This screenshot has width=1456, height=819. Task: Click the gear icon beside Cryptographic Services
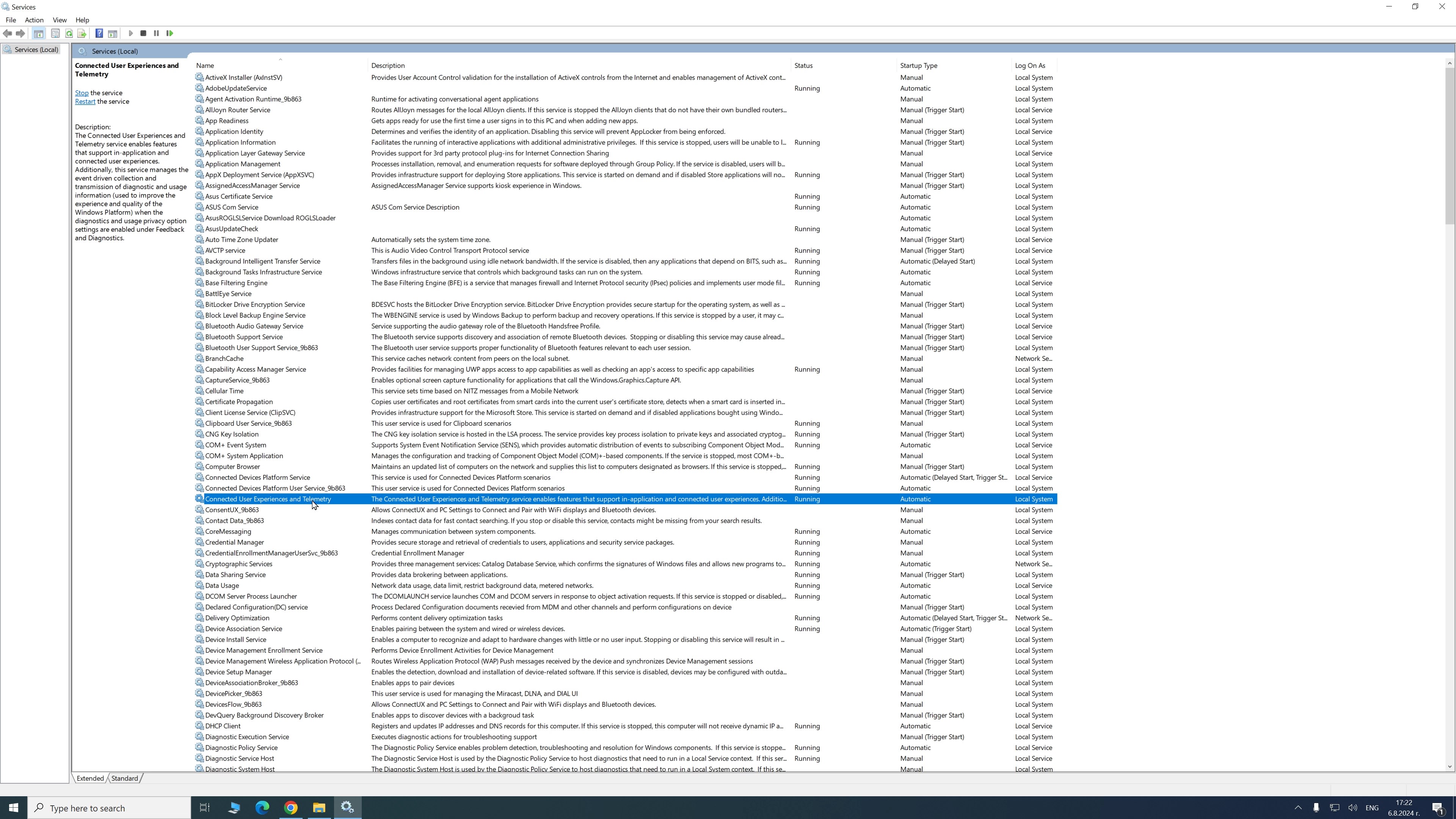pyautogui.click(x=199, y=563)
